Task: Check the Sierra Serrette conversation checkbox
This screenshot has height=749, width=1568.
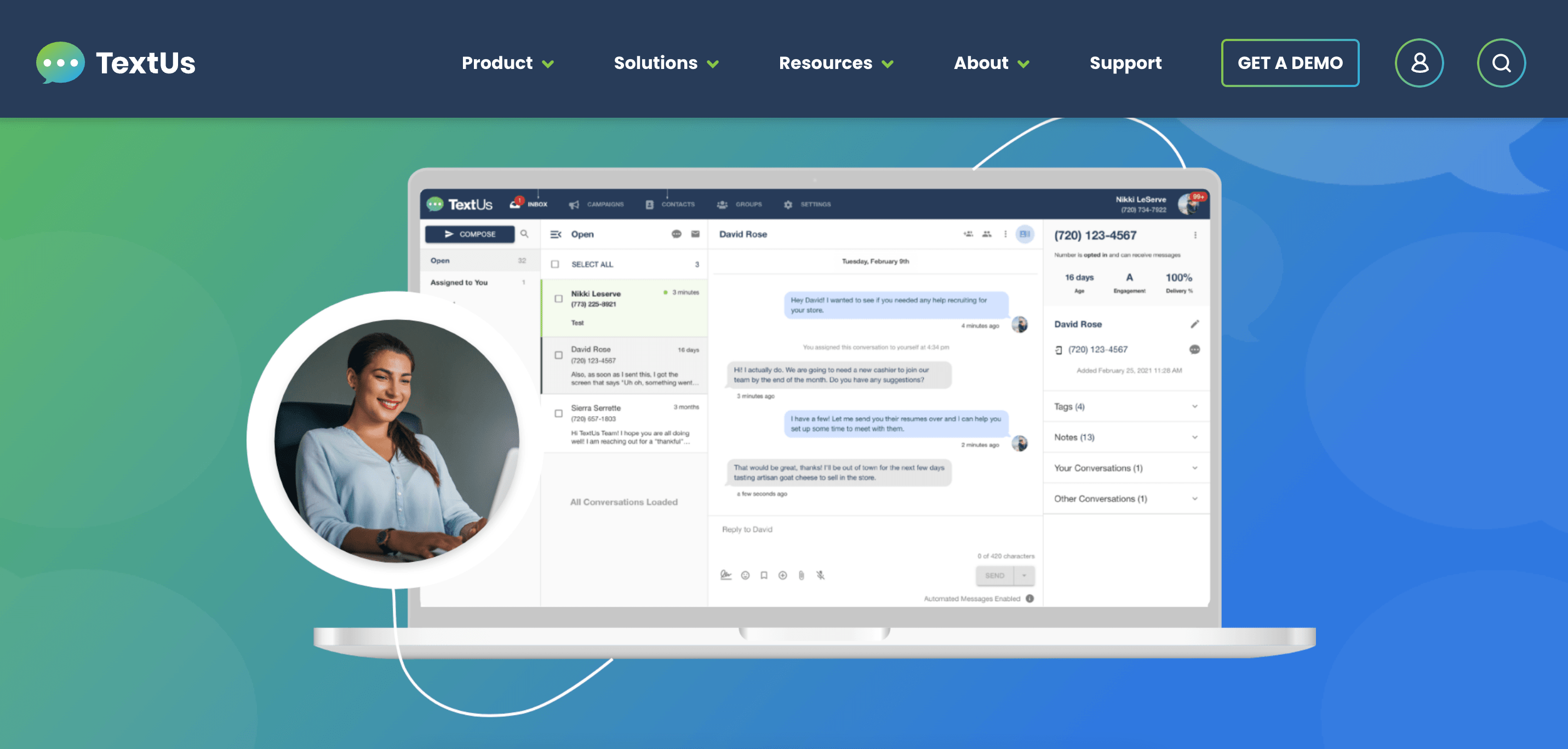Action: click(x=558, y=414)
